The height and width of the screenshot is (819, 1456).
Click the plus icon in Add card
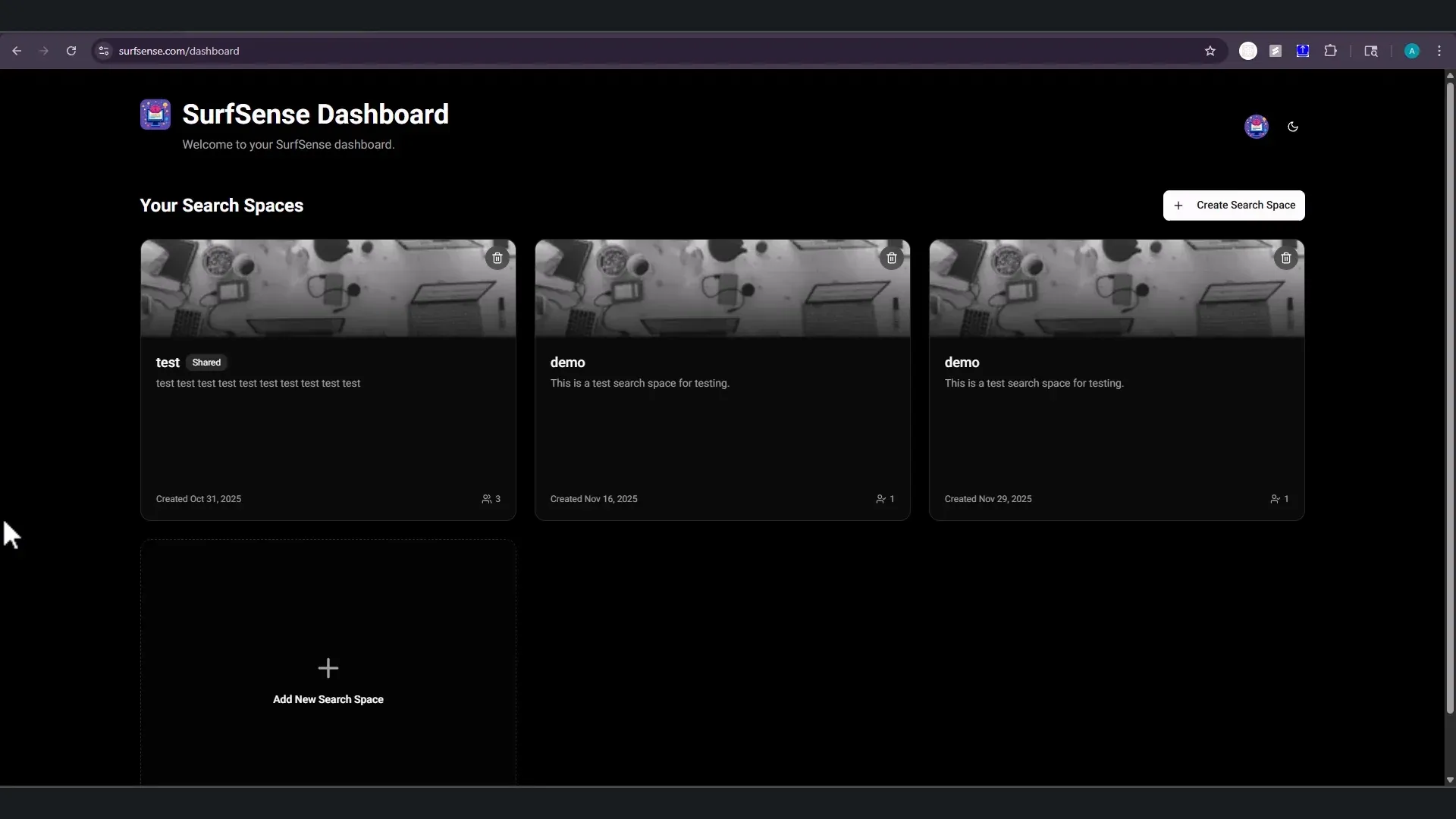tap(328, 668)
